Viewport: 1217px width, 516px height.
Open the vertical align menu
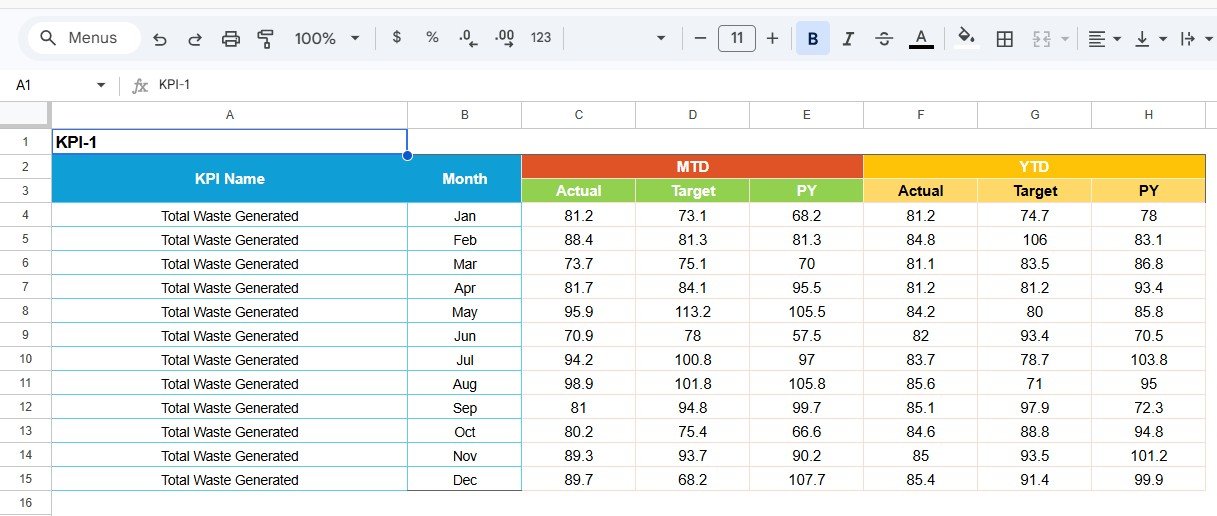[x=1151, y=39]
